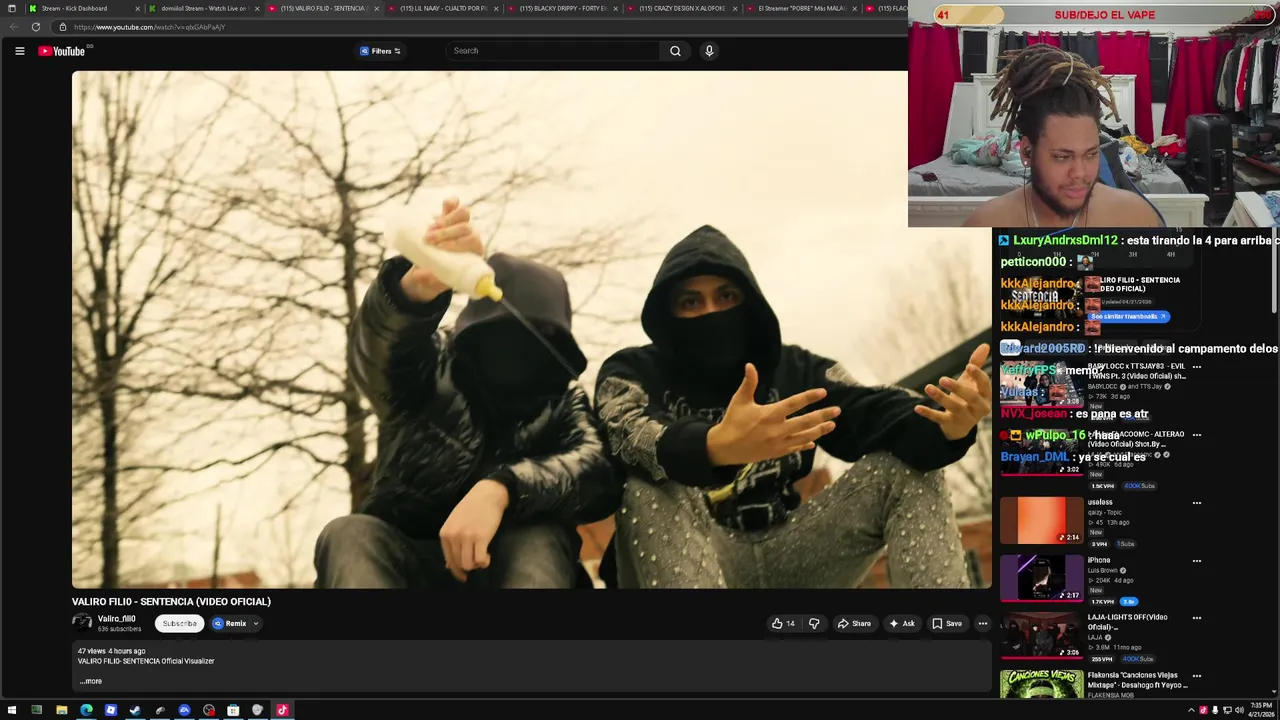
Task: Subscribe to Valiro_fili0 channel
Action: pos(180,623)
